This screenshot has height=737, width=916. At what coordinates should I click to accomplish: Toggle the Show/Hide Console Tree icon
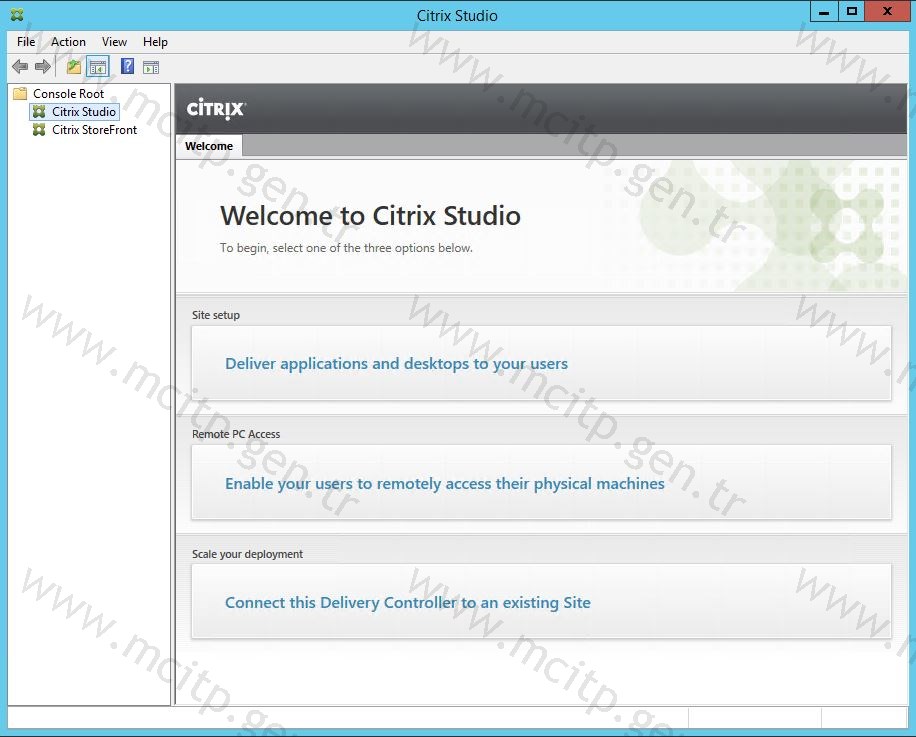coord(98,67)
